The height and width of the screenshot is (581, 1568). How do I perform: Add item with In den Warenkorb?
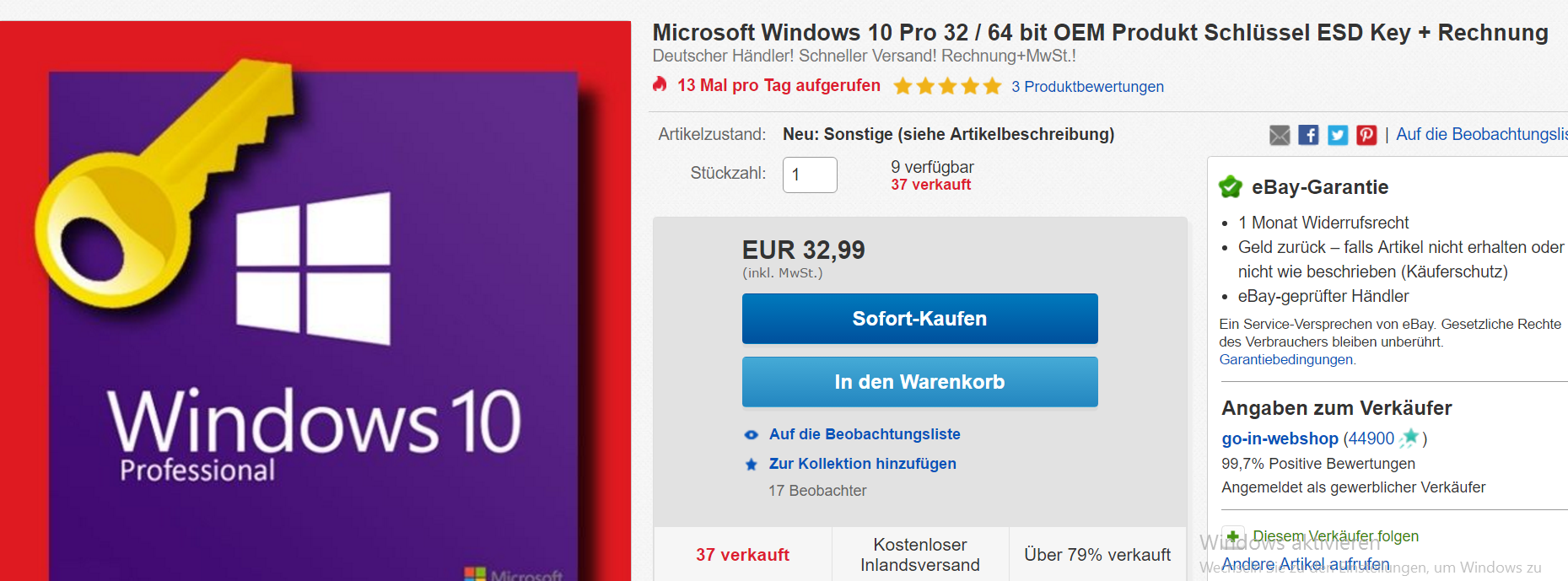pos(919,382)
